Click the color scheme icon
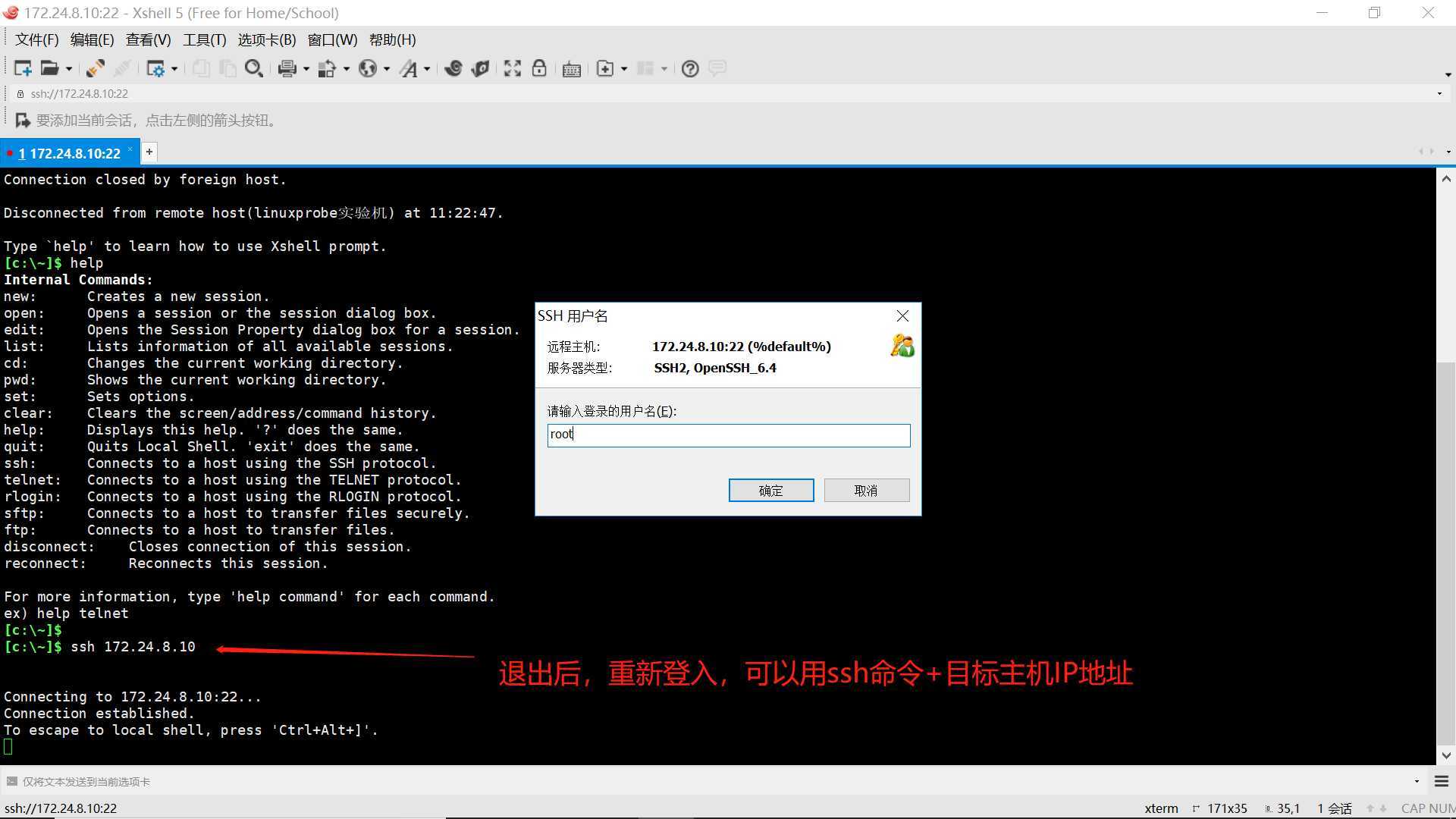The height and width of the screenshot is (819, 1456). coord(327,68)
